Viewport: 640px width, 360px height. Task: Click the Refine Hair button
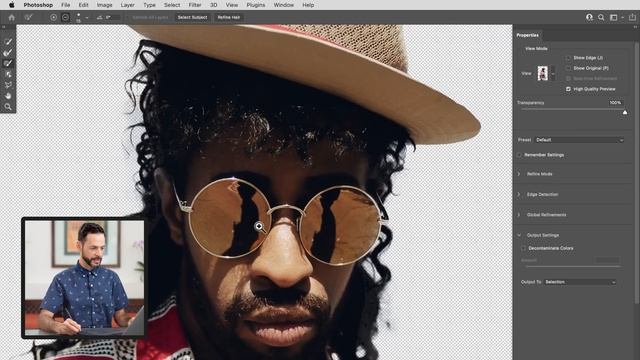(229, 17)
